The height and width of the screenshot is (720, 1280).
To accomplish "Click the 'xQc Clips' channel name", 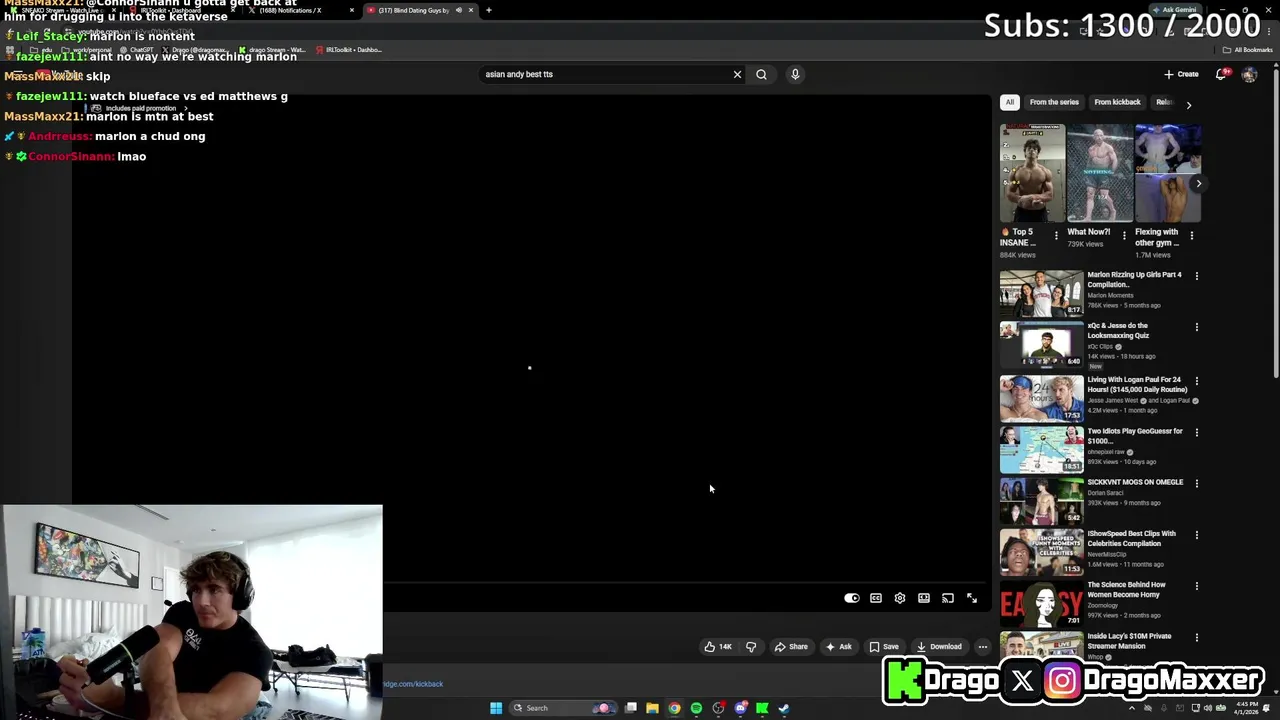I will pos(1100,346).
